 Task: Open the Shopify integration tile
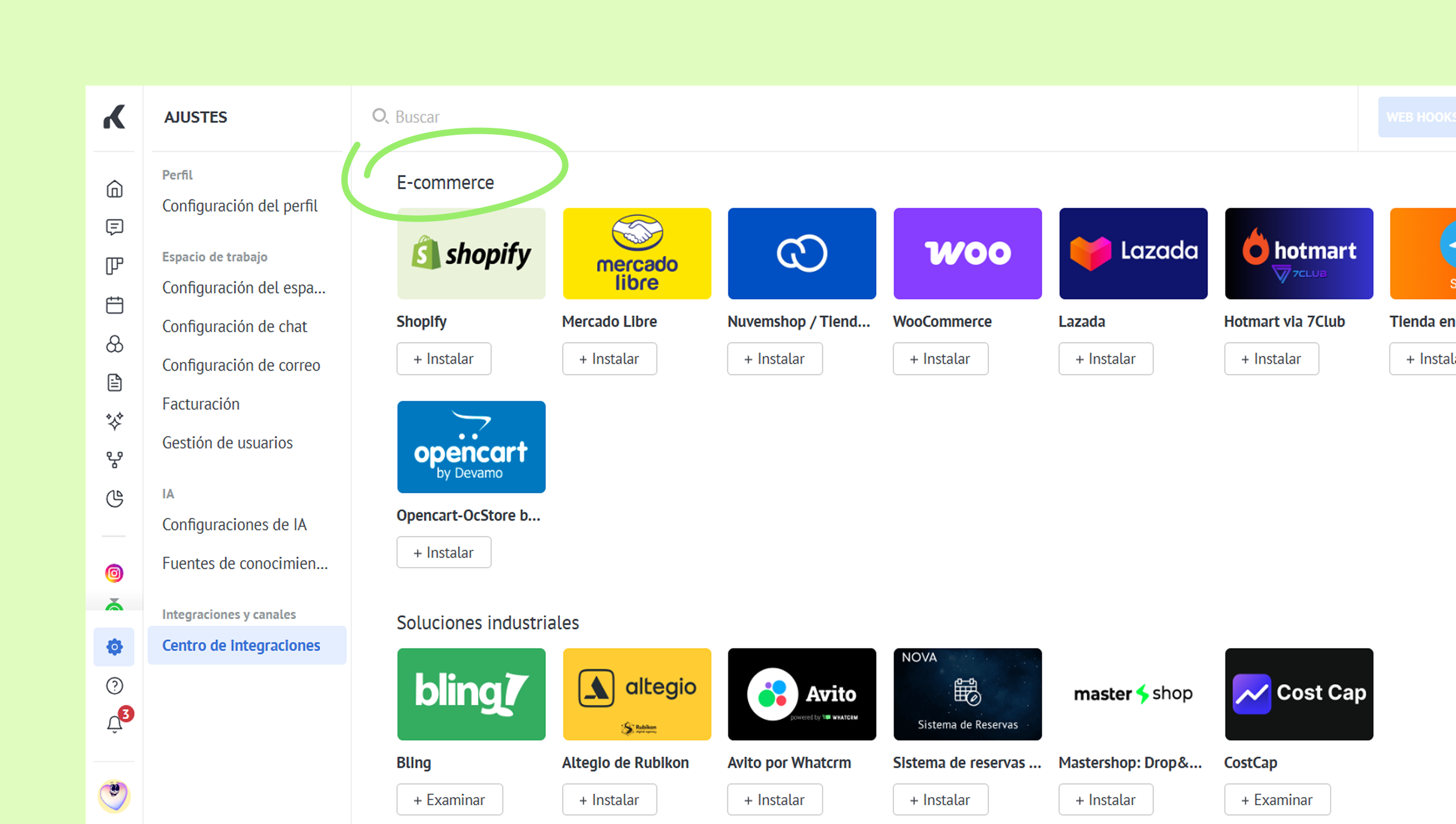pyautogui.click(x=471, y=254)
